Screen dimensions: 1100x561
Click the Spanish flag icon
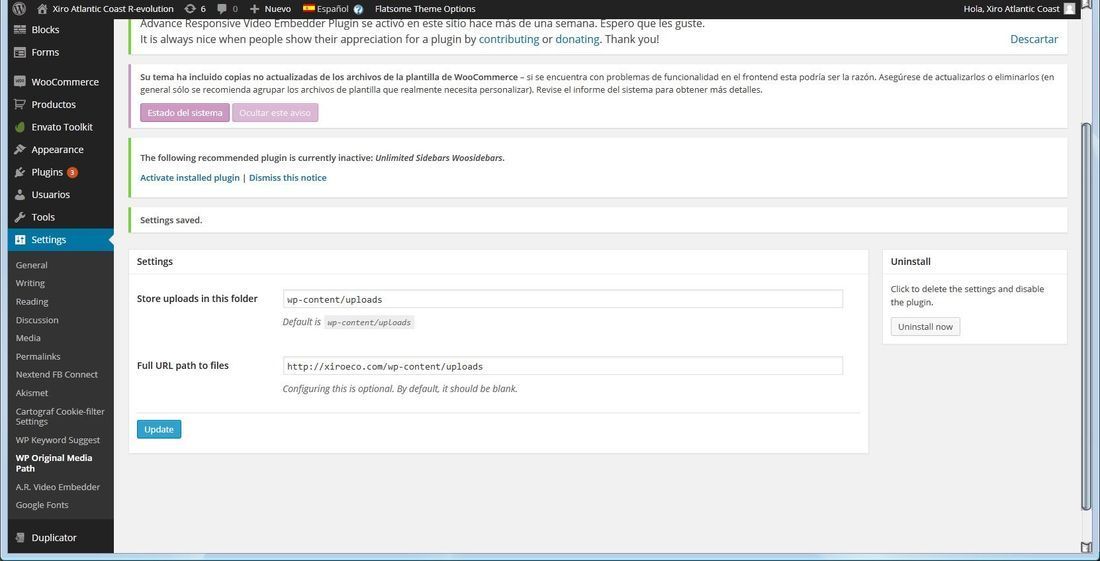coord(309,8)
